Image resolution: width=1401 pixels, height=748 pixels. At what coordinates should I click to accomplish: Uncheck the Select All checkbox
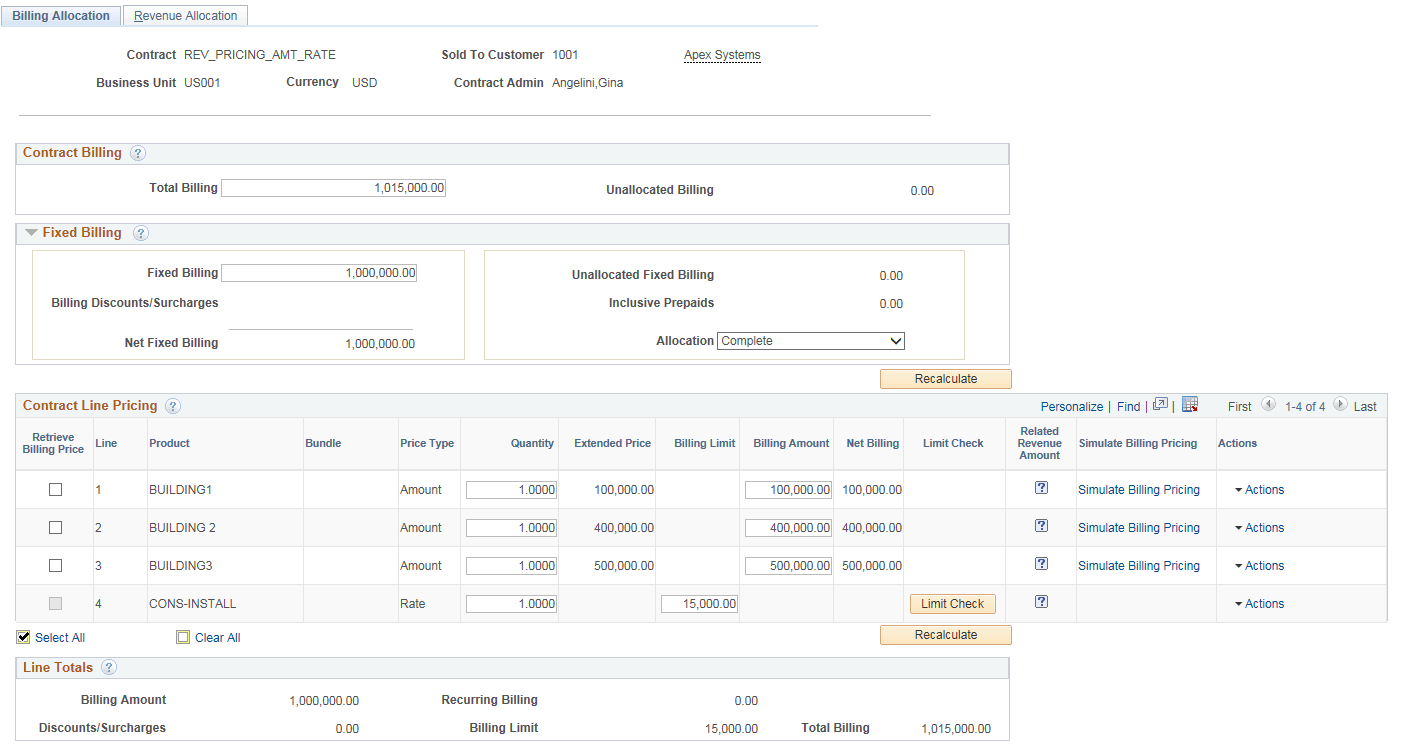pos(22,637)
